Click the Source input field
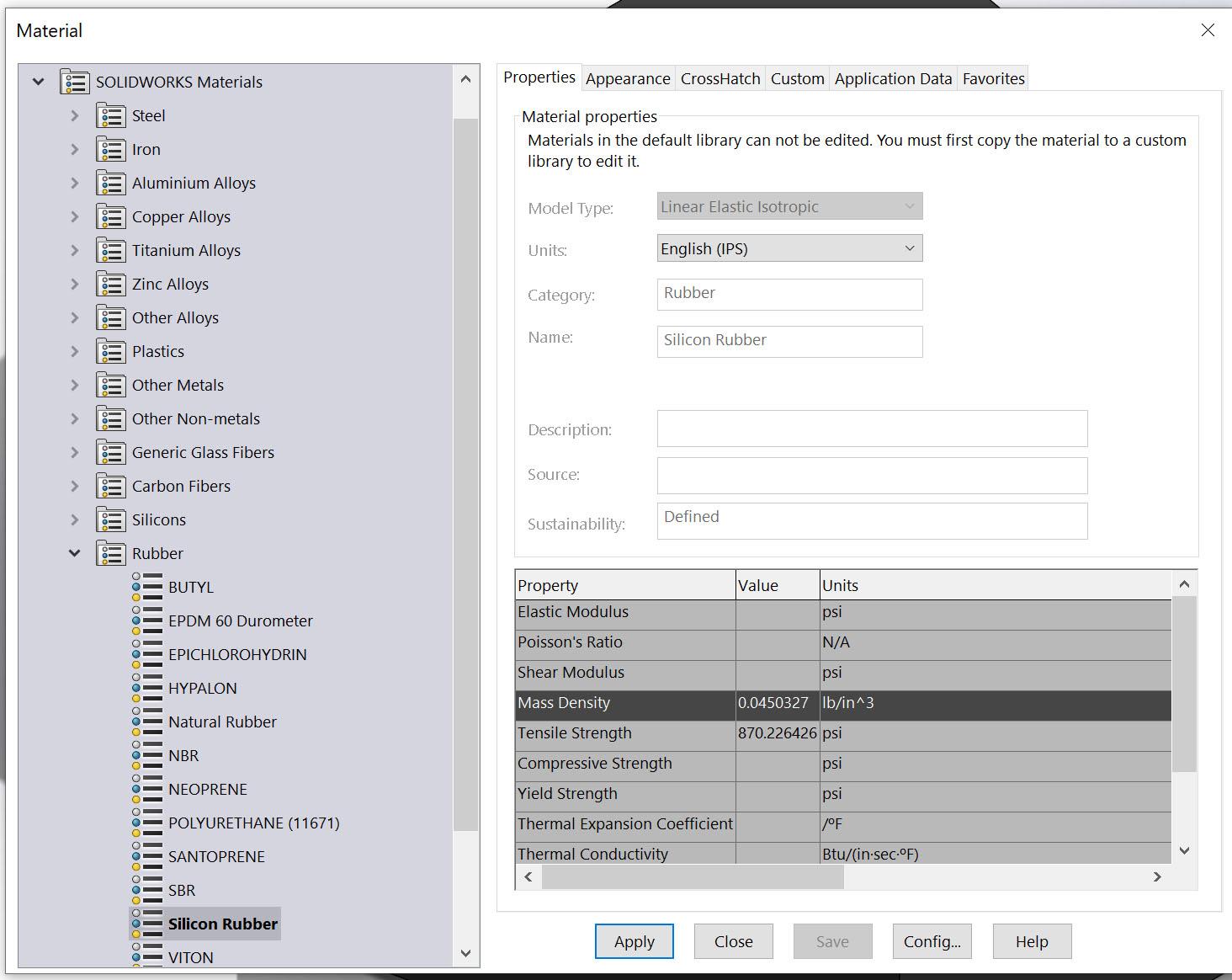The image size is (1232, 980). pos(872,476)
